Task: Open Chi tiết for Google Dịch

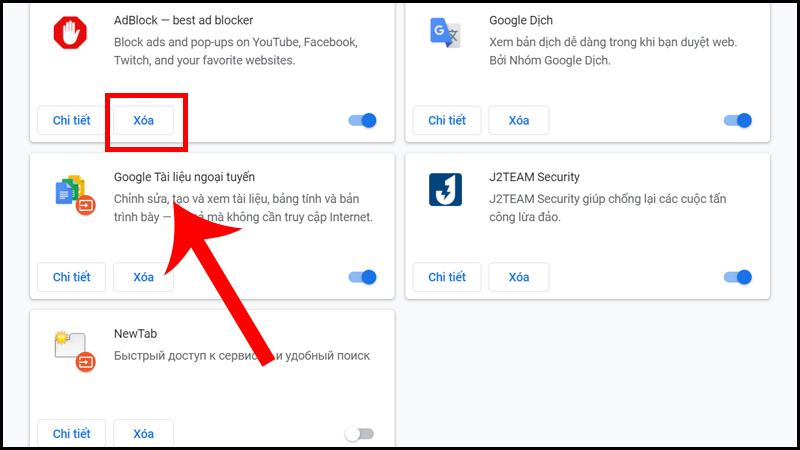Action: [x=447, y=120]
